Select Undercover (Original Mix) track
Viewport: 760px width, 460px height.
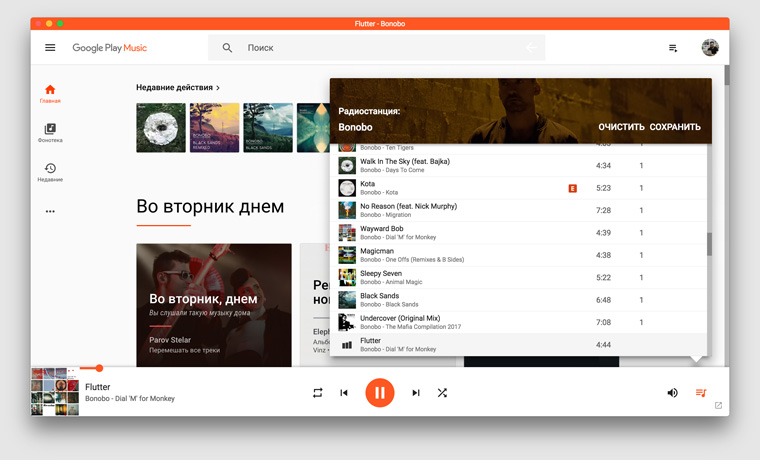click(x=518, y=322)
